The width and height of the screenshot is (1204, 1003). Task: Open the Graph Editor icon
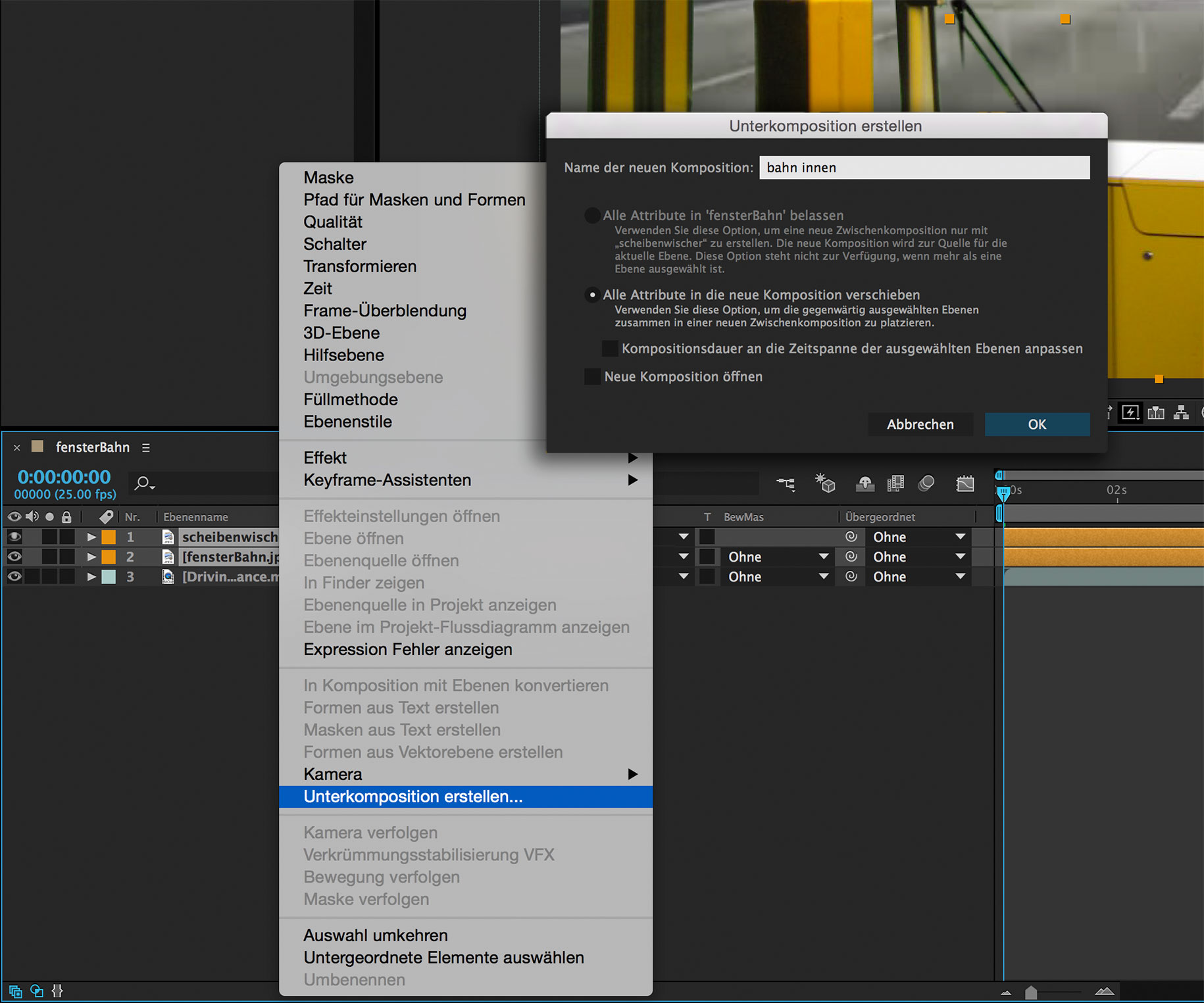(x=965, y=484)
